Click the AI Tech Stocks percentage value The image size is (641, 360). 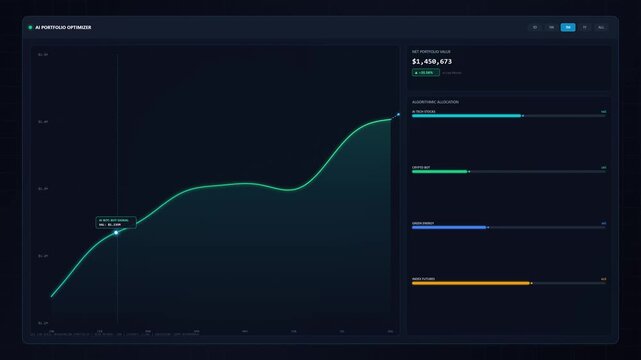(x=603, y=112)
